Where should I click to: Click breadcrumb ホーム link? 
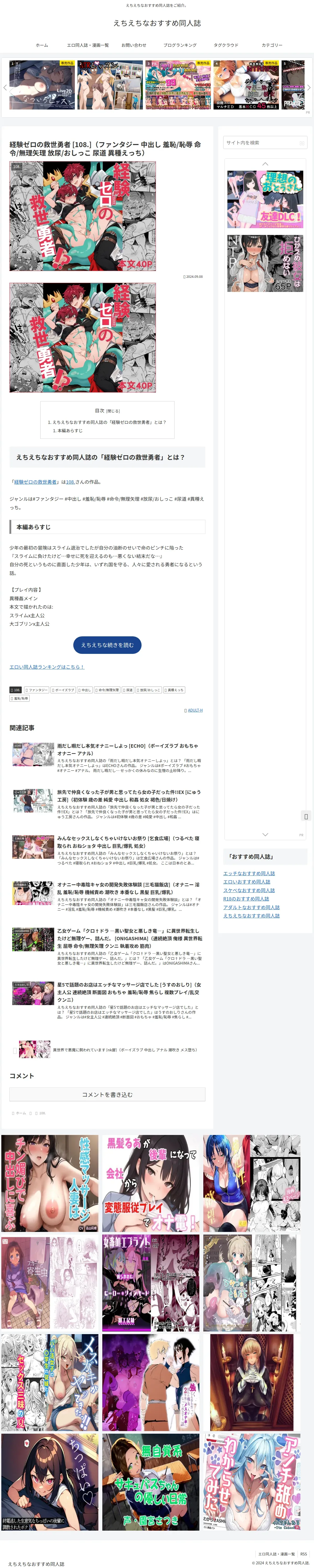point(21,1113)
